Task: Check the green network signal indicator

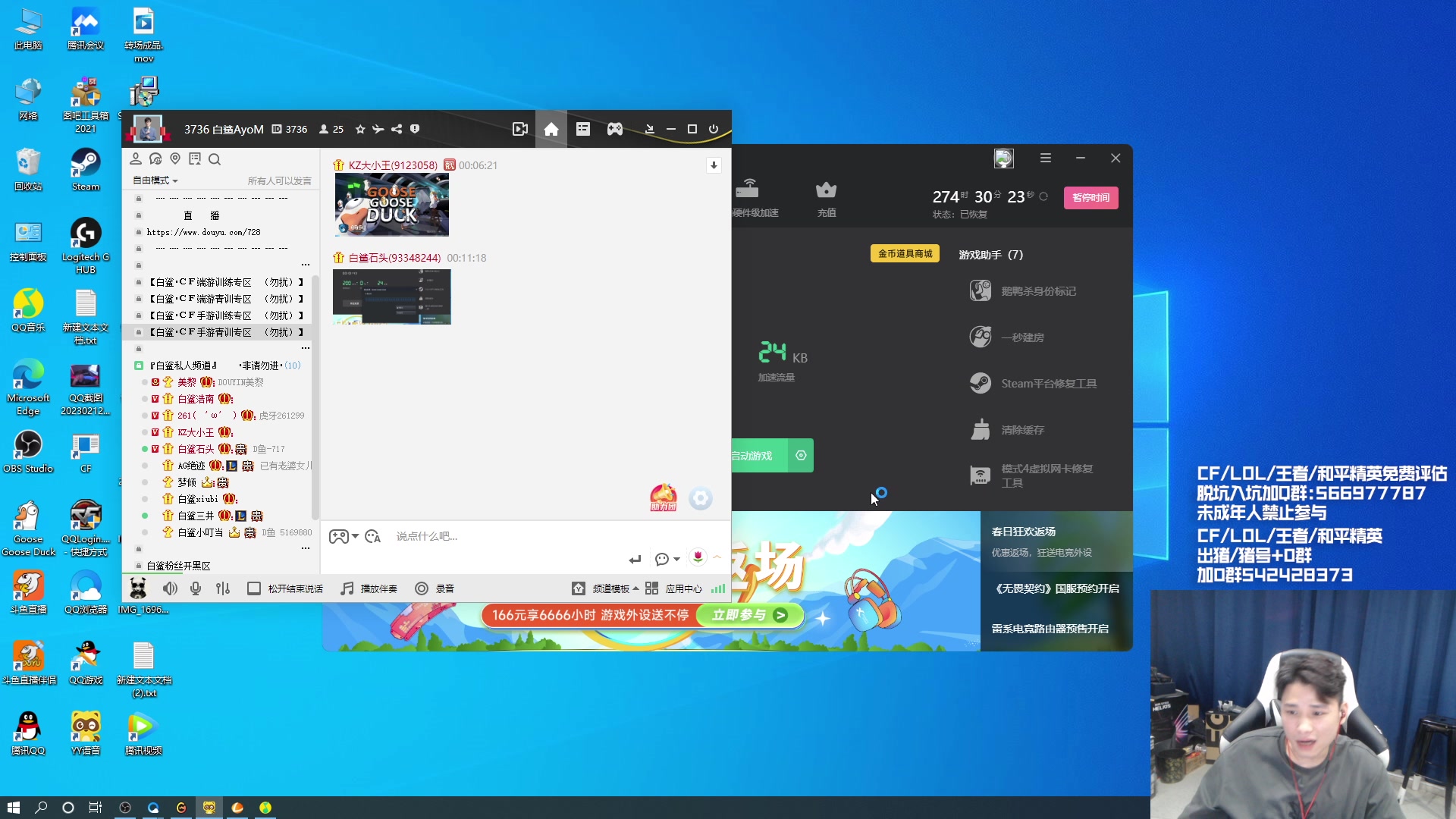Action: (718, 589)
